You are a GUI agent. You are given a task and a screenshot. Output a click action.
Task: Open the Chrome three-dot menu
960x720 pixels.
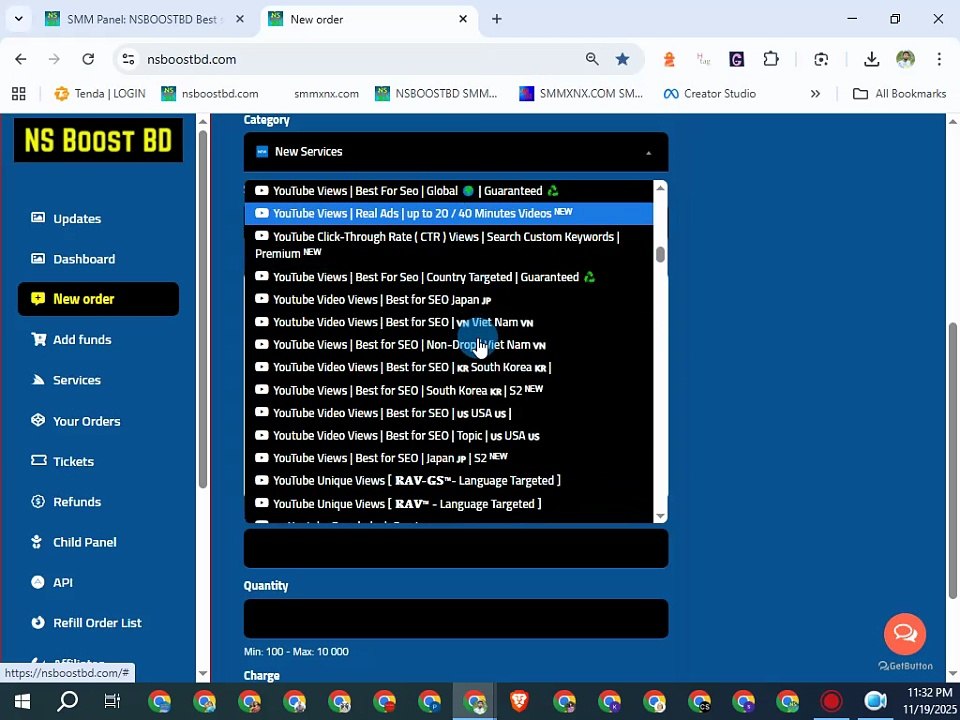(x=939, y=59)
